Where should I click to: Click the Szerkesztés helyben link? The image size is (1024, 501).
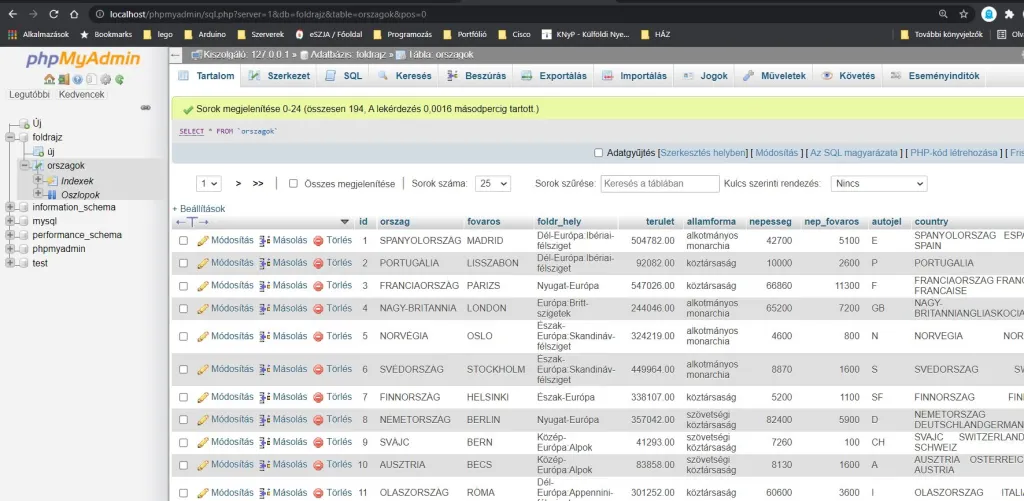click(x=703, y=153)
